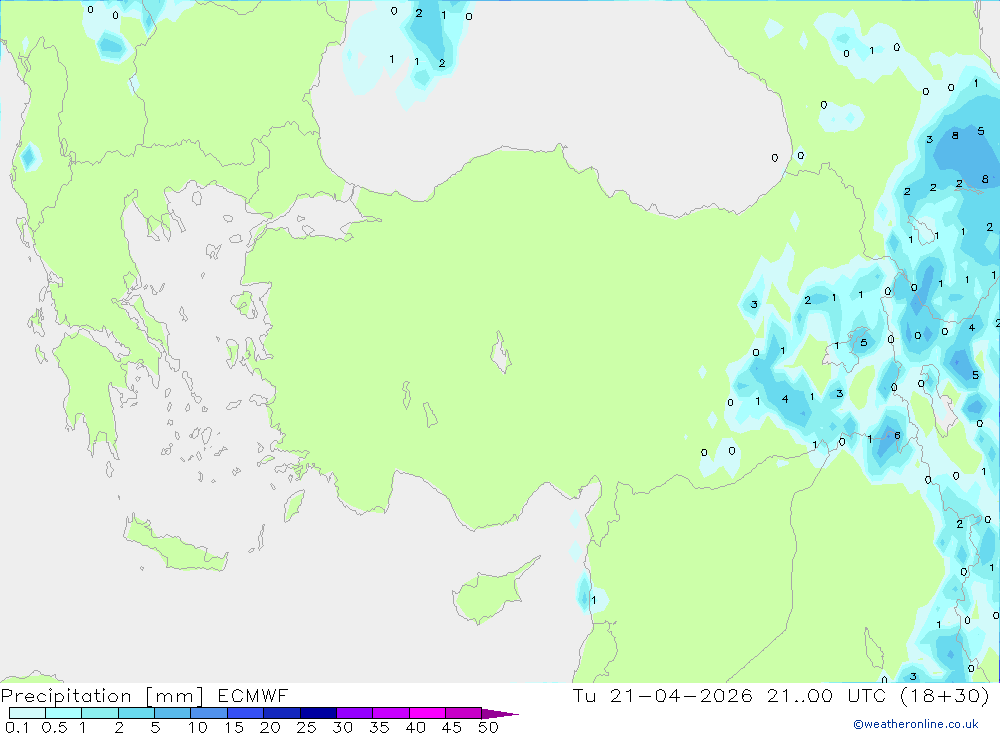Click the 0.5–1 mm legend color swatch
Screen dimensions: 1000x733
coord(64,713)
